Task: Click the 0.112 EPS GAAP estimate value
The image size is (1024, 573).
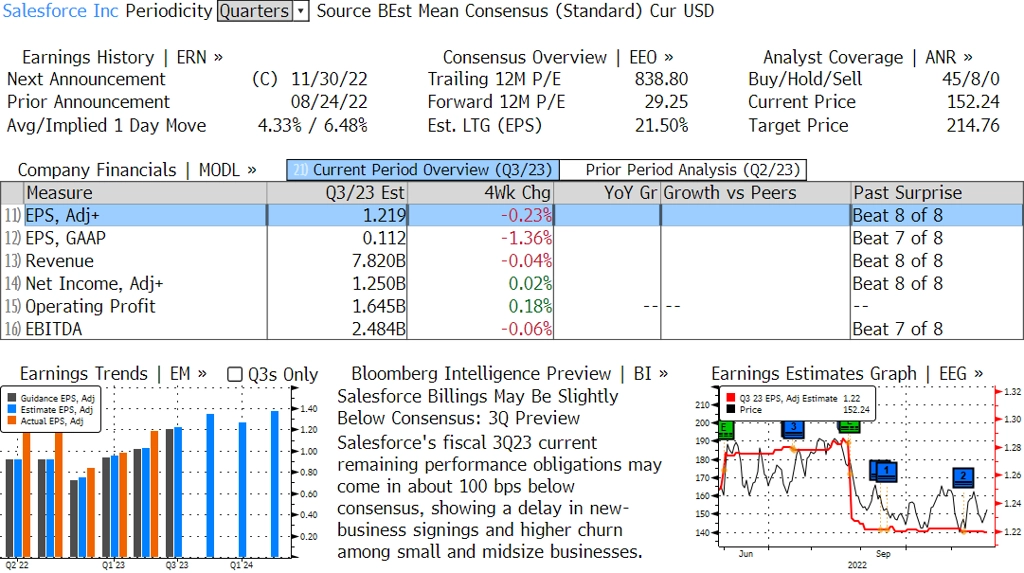Action: [384, 238]
